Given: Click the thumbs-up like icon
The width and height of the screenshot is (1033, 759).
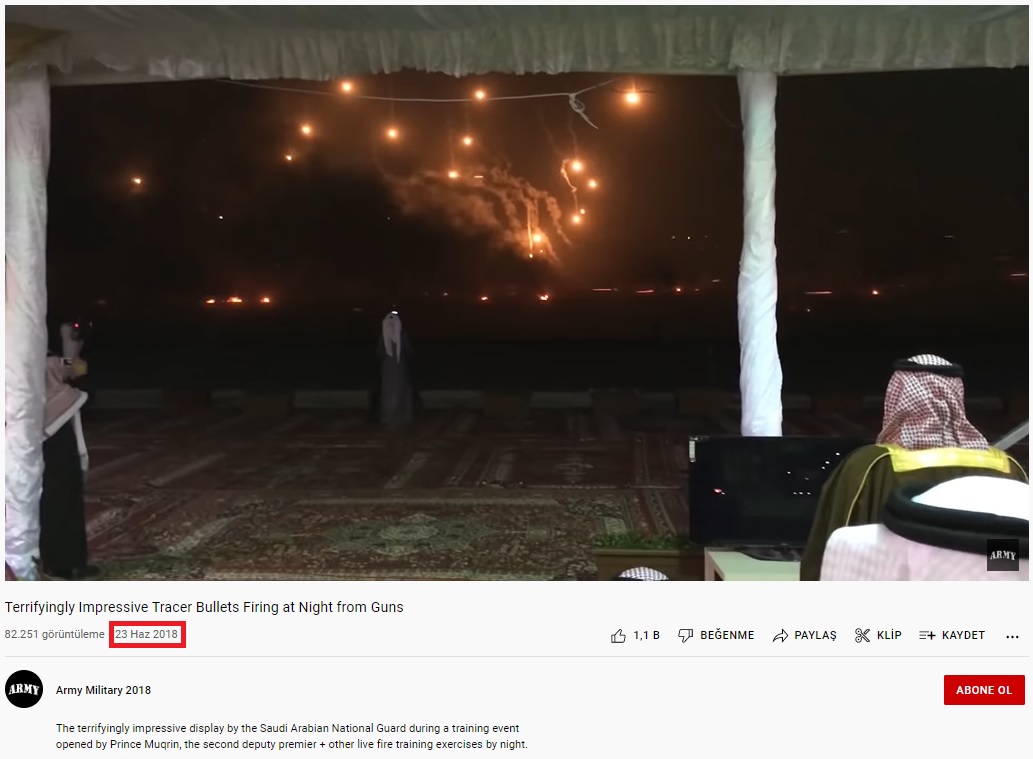Looking at the screenshot, I should click(618, 635).
